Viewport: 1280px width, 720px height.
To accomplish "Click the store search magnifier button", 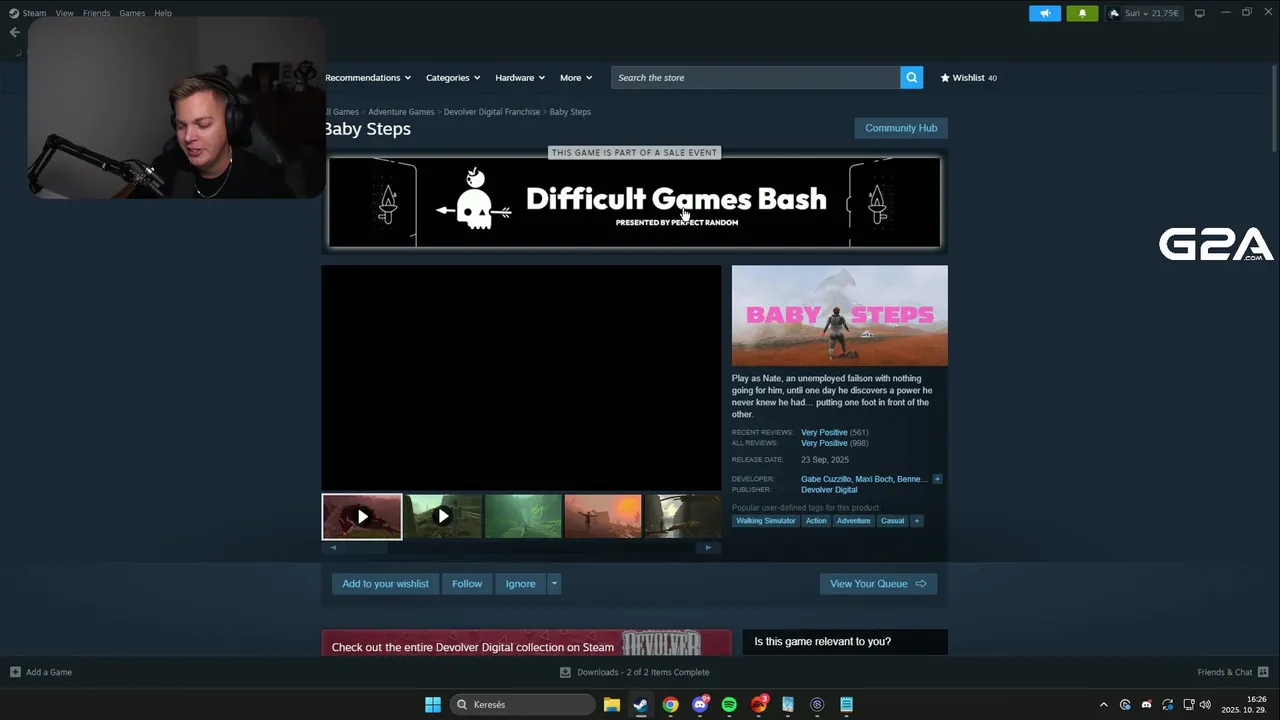I will [x=911, y=77].
